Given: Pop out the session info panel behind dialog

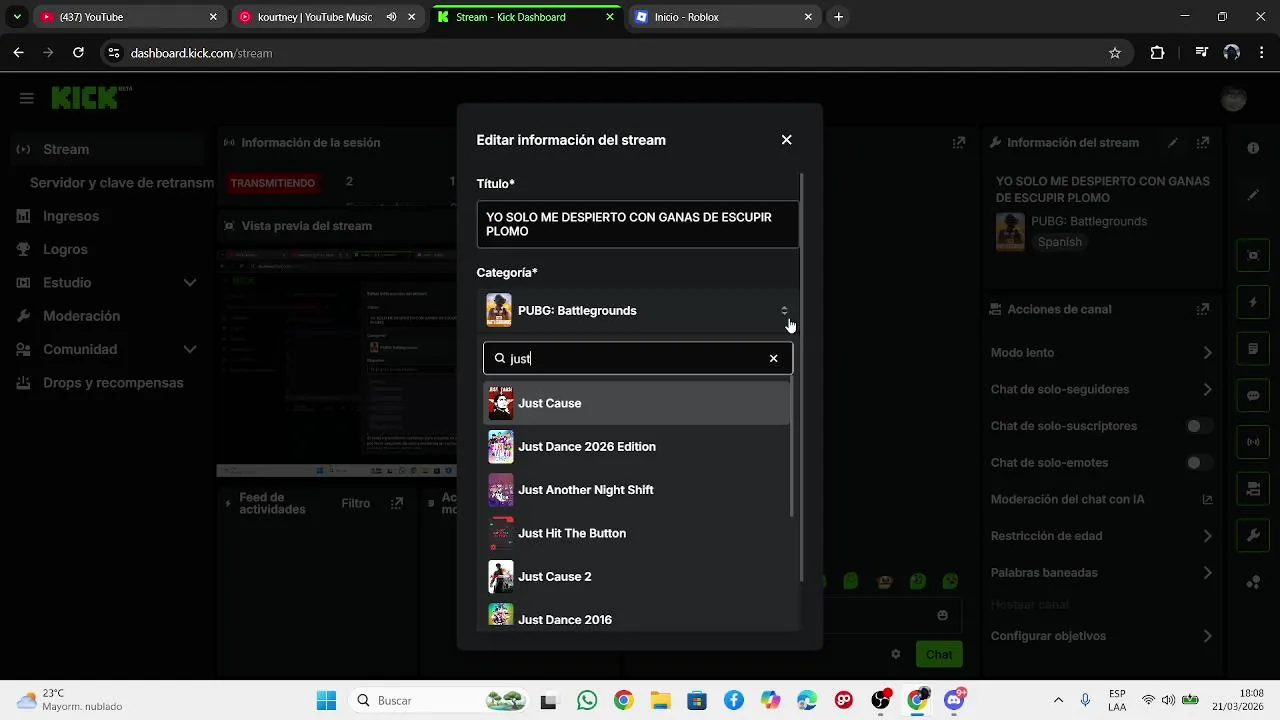Looking at the screenshot, I should click(959, 143).
